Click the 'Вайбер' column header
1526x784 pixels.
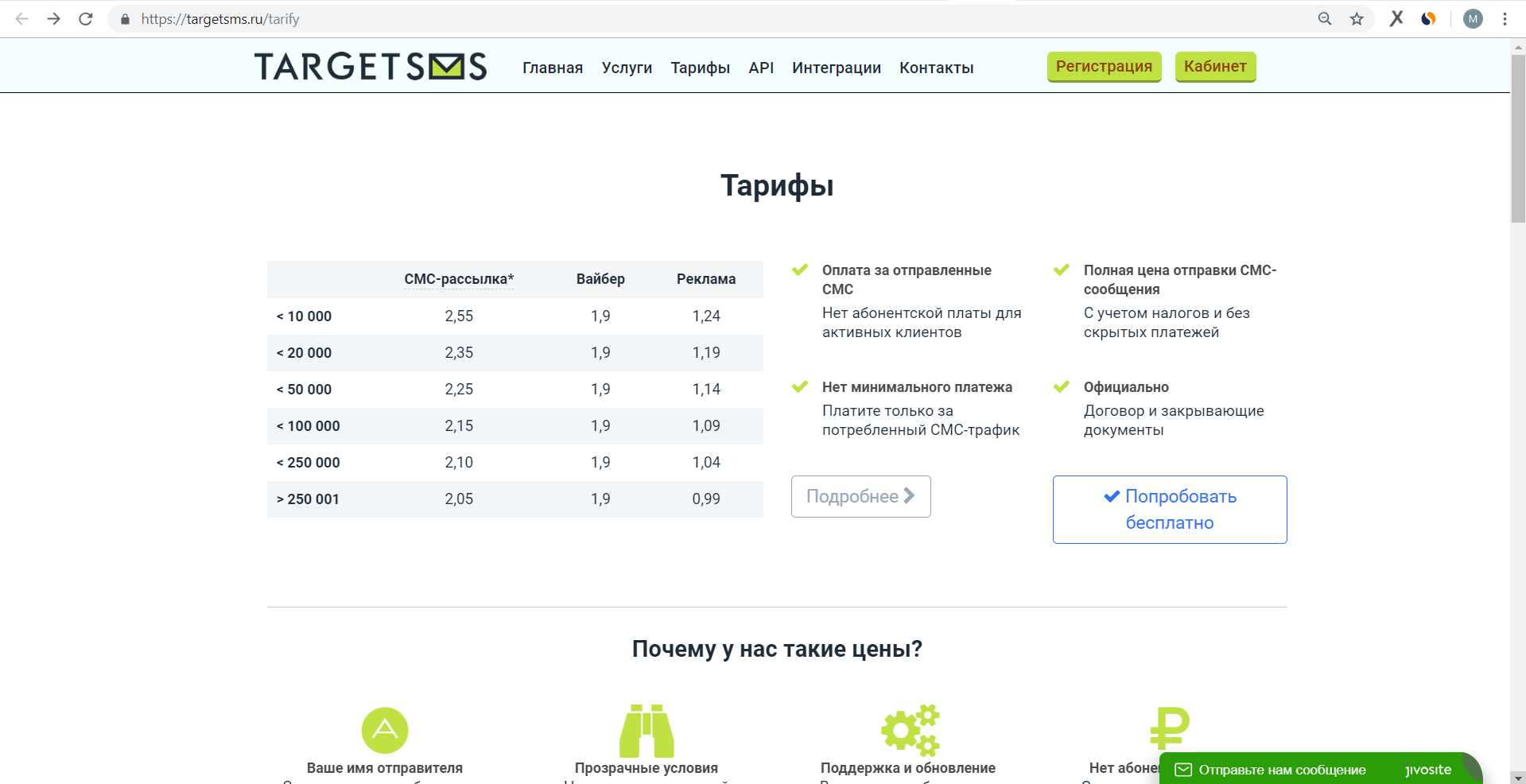click(x=600, y=279)
